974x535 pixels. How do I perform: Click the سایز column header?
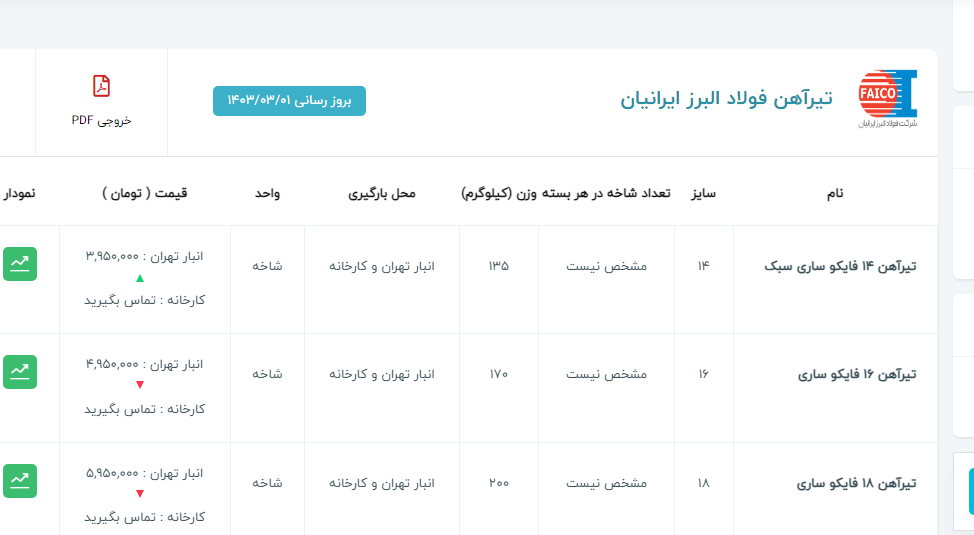click(x=704, y=193)
